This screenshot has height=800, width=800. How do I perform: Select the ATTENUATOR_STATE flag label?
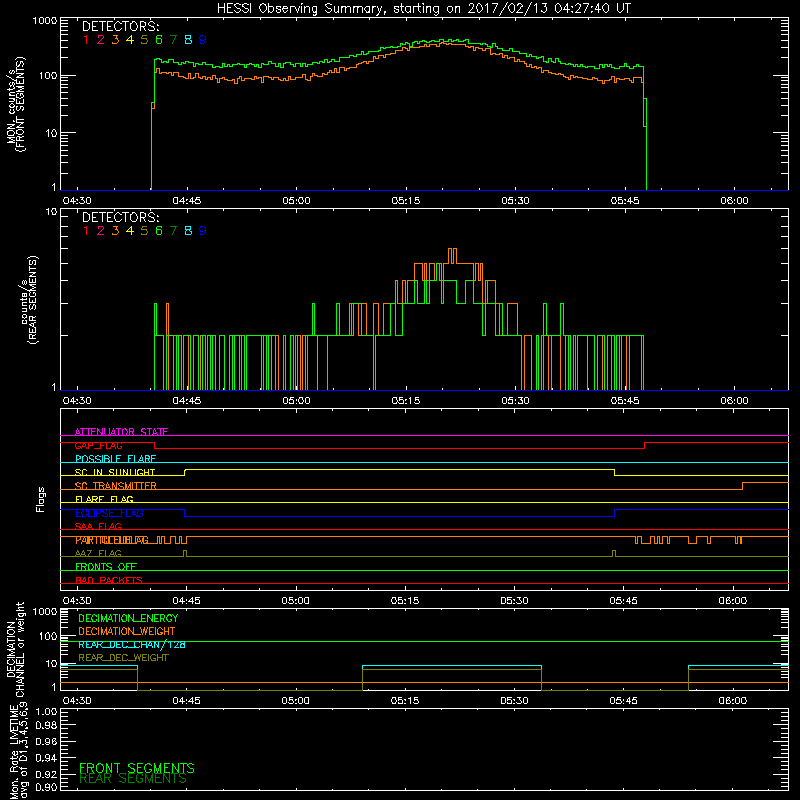click(121, 432)
